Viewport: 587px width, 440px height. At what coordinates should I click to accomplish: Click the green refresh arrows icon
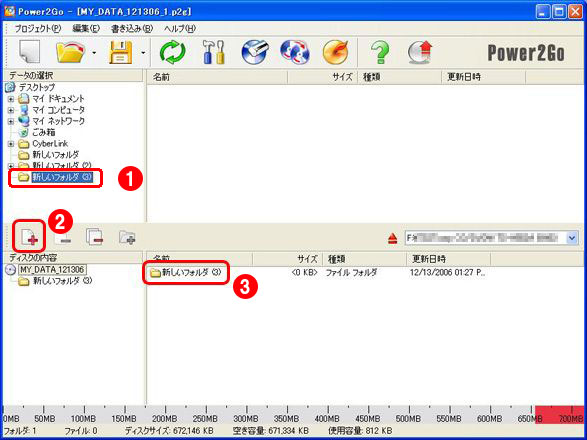[x=173, y=52]
